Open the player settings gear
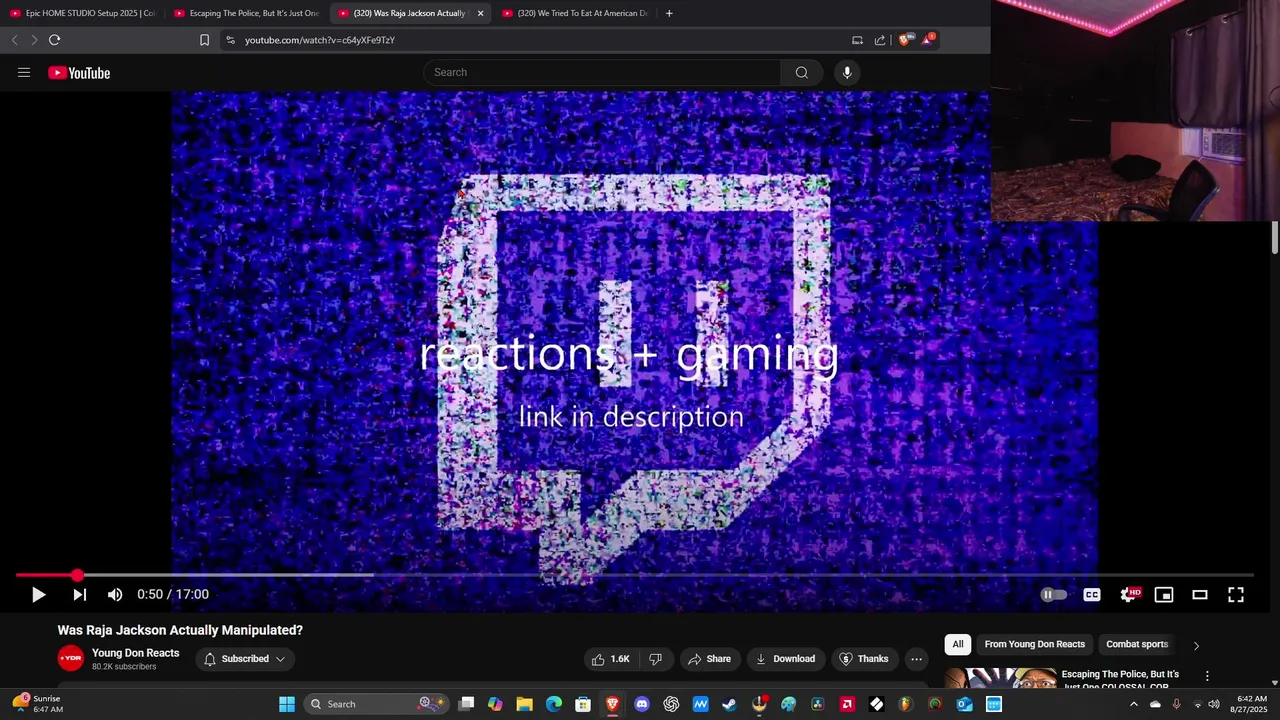This screenshot has height=720, width=1280. 1128,594
